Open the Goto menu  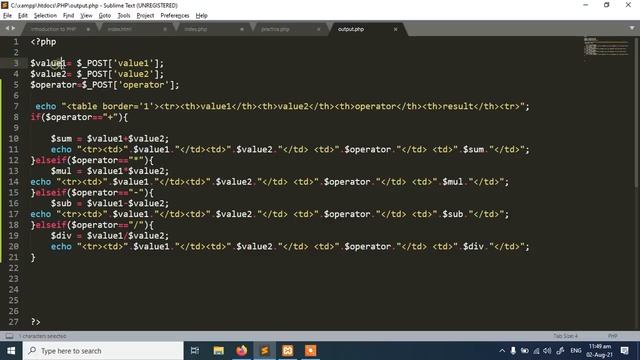104,16
